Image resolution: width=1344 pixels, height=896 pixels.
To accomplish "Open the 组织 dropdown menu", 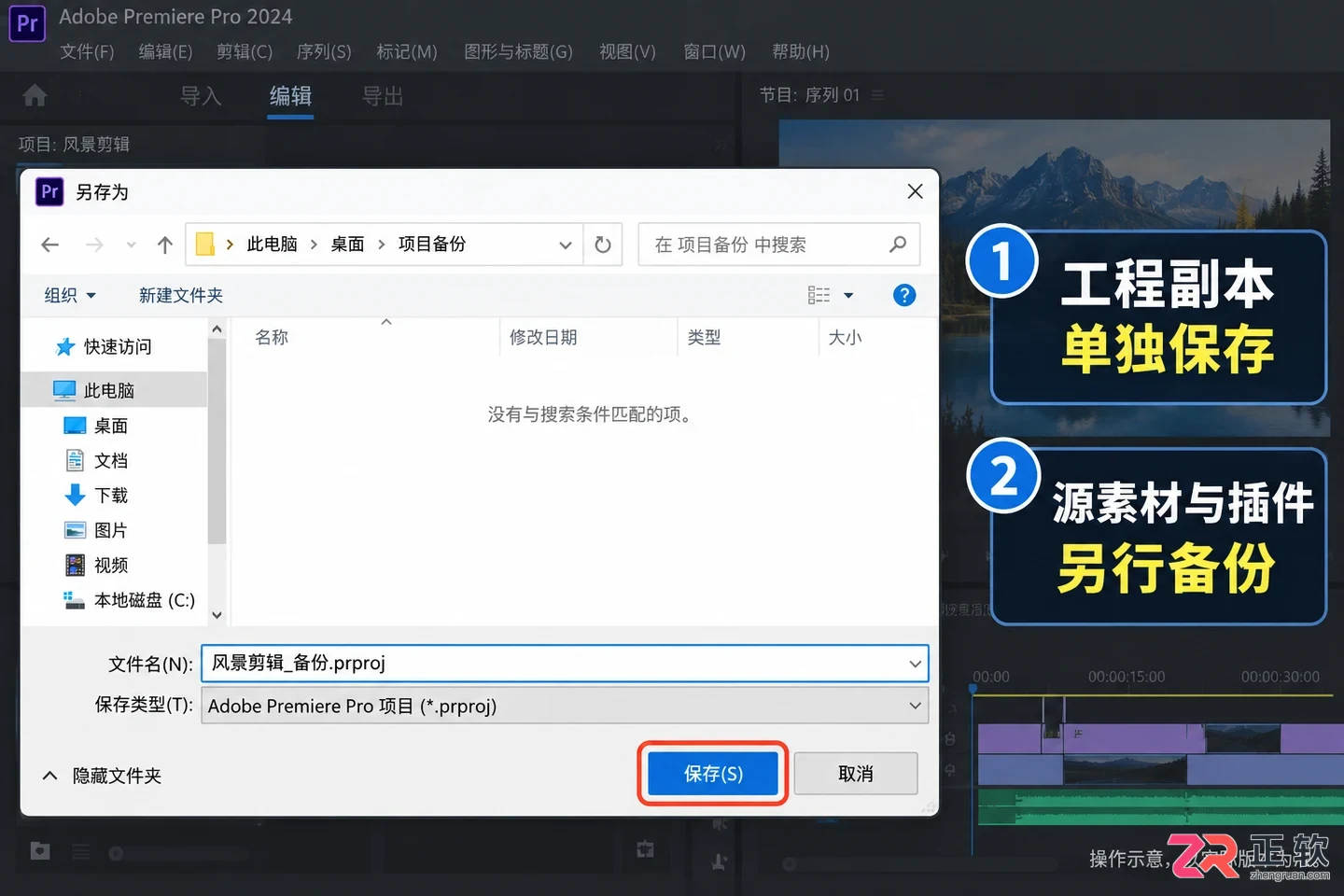I will [70, 295].
